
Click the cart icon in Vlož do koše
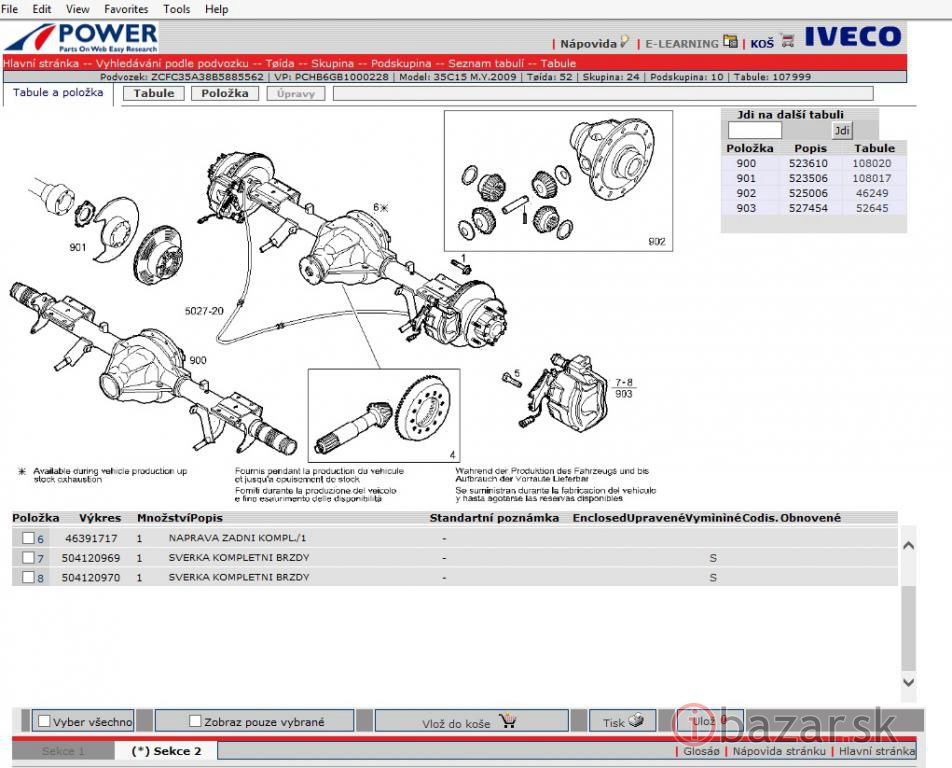[507, 722]
